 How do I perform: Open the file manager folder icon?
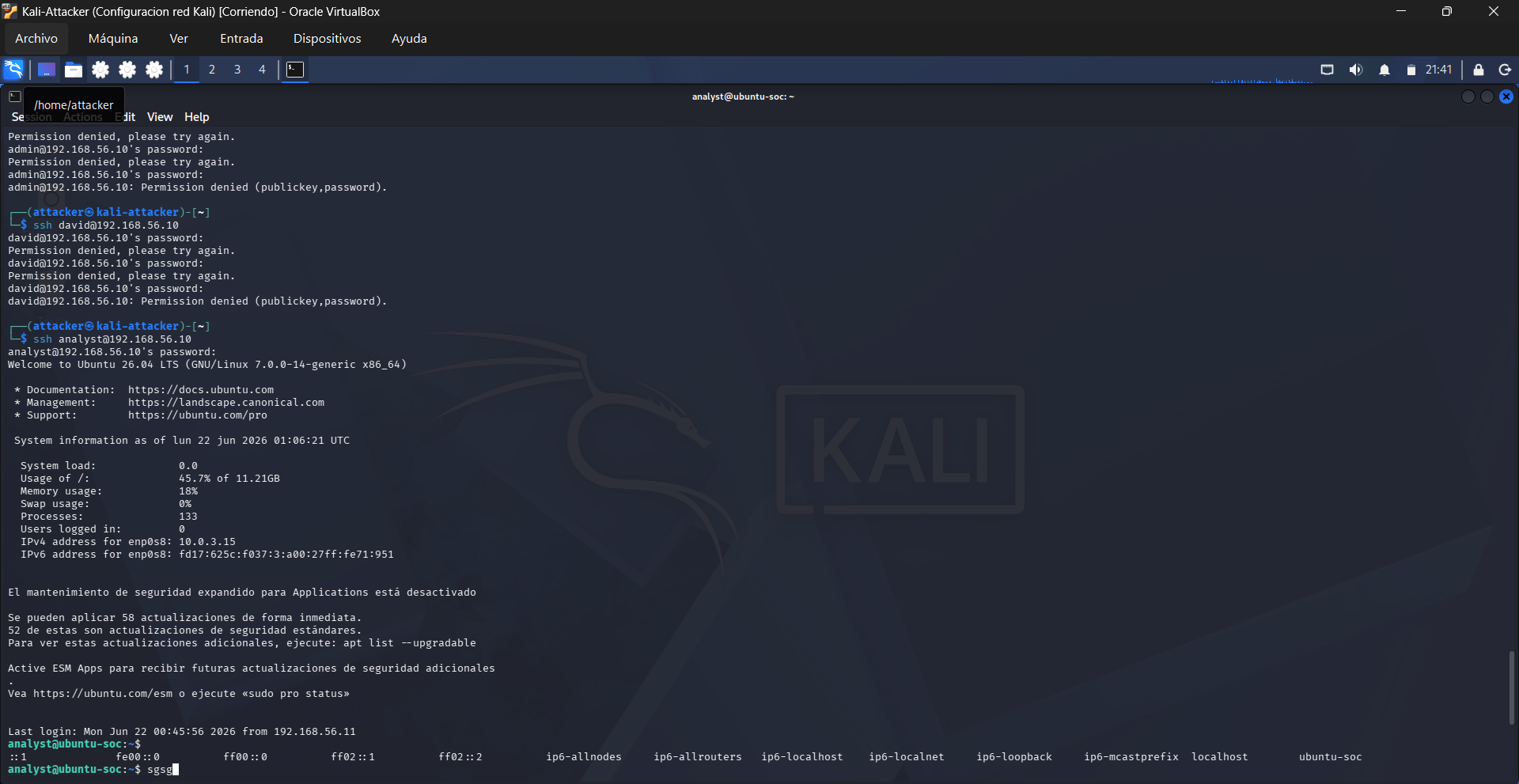pyautogui.click(x=74, y=70)
